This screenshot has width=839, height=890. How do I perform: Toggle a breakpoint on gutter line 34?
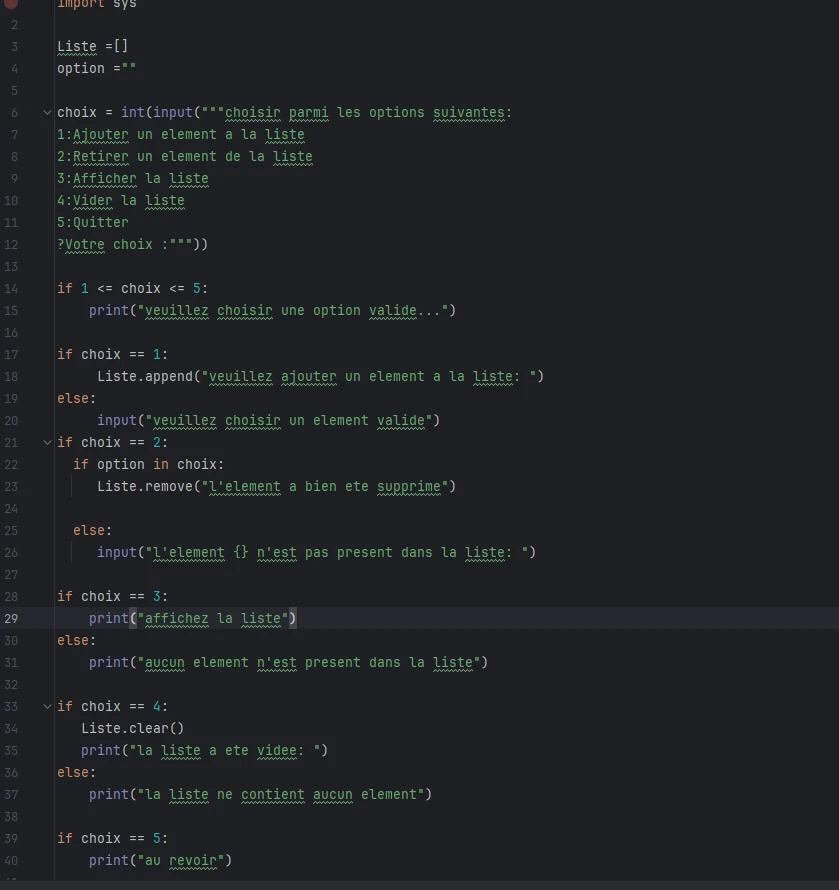click(x=12, y=728)
